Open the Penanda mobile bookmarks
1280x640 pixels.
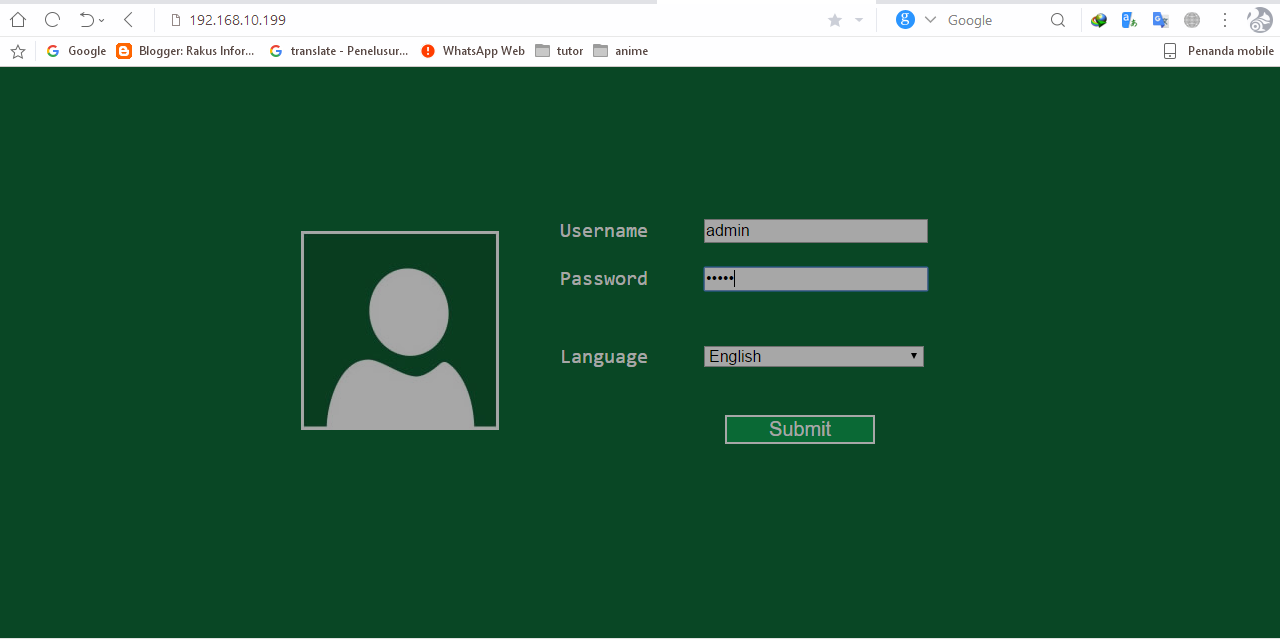pyautogui.click(x=1218, y=51)
